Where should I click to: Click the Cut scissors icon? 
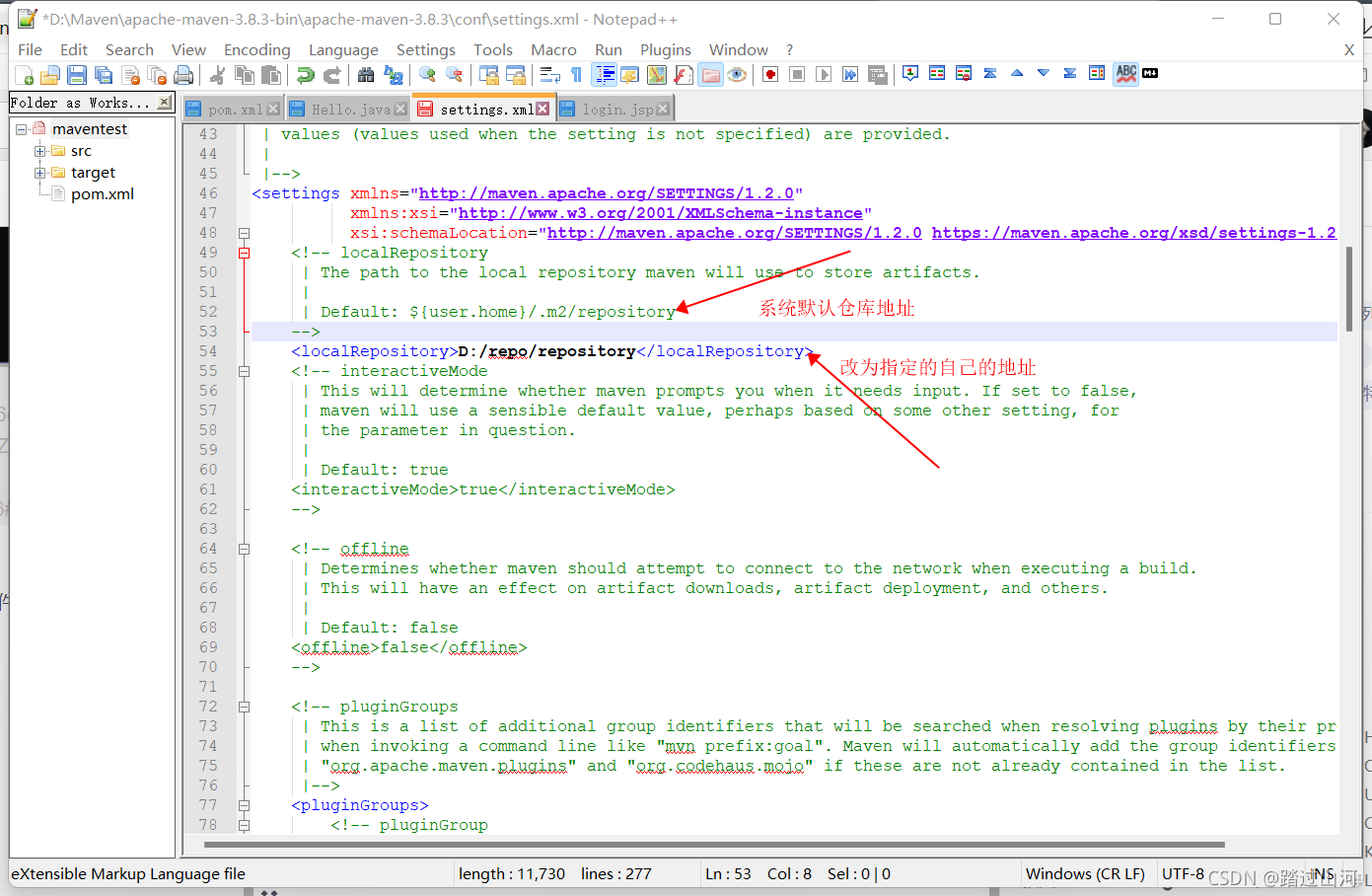click(x=217, y=75)
